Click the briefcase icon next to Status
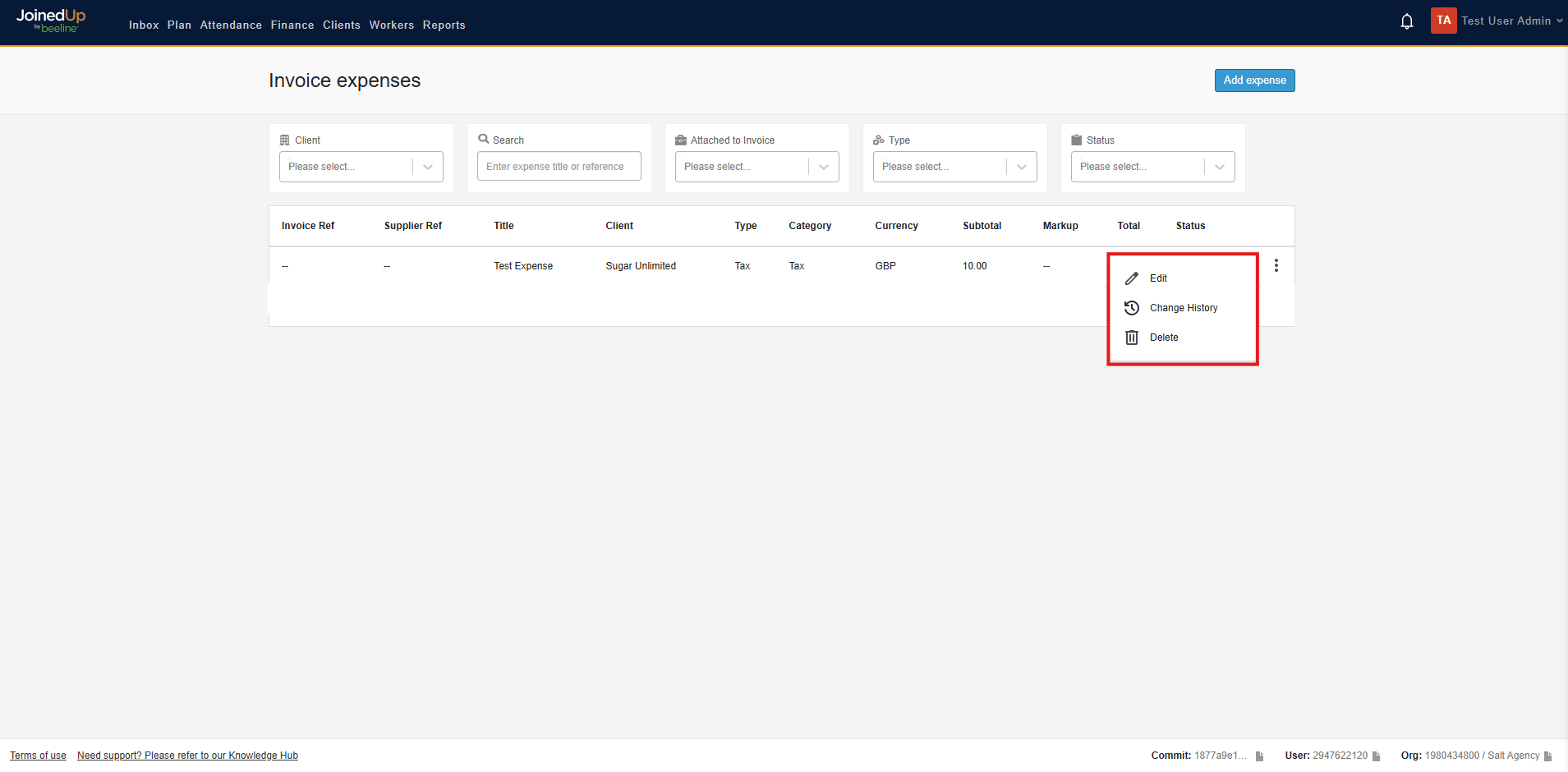Image resolution: width=1568 pixels, height=772 pixels. (1077, 140)
